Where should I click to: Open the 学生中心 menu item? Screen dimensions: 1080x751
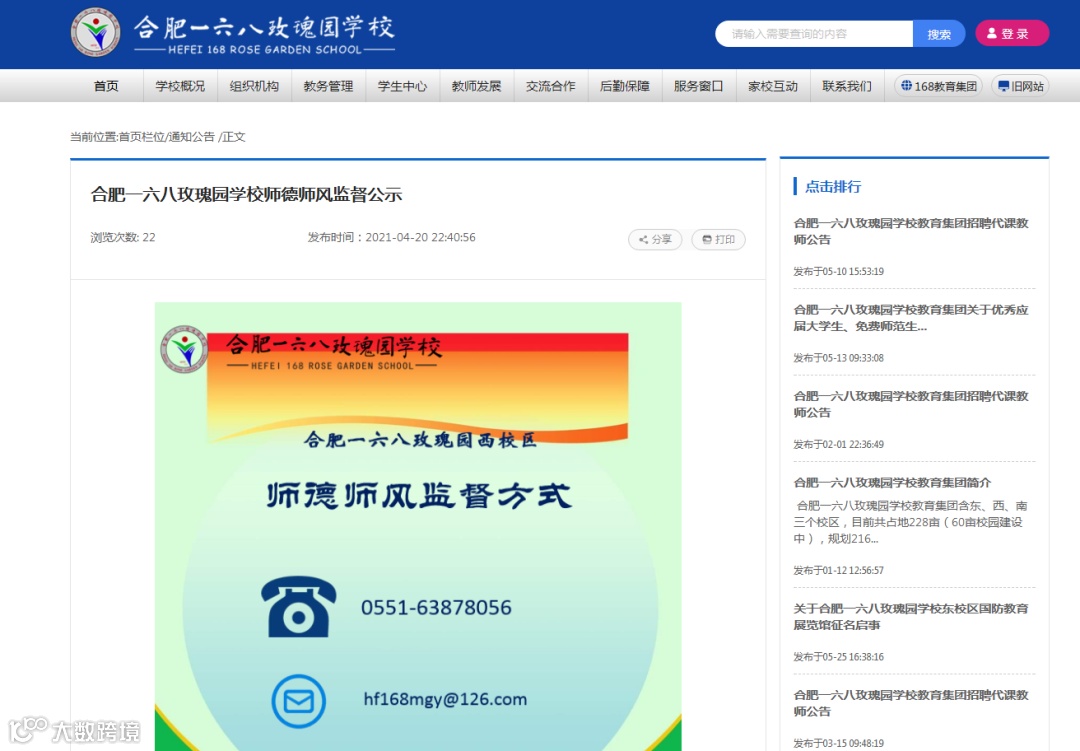[402, 86]
